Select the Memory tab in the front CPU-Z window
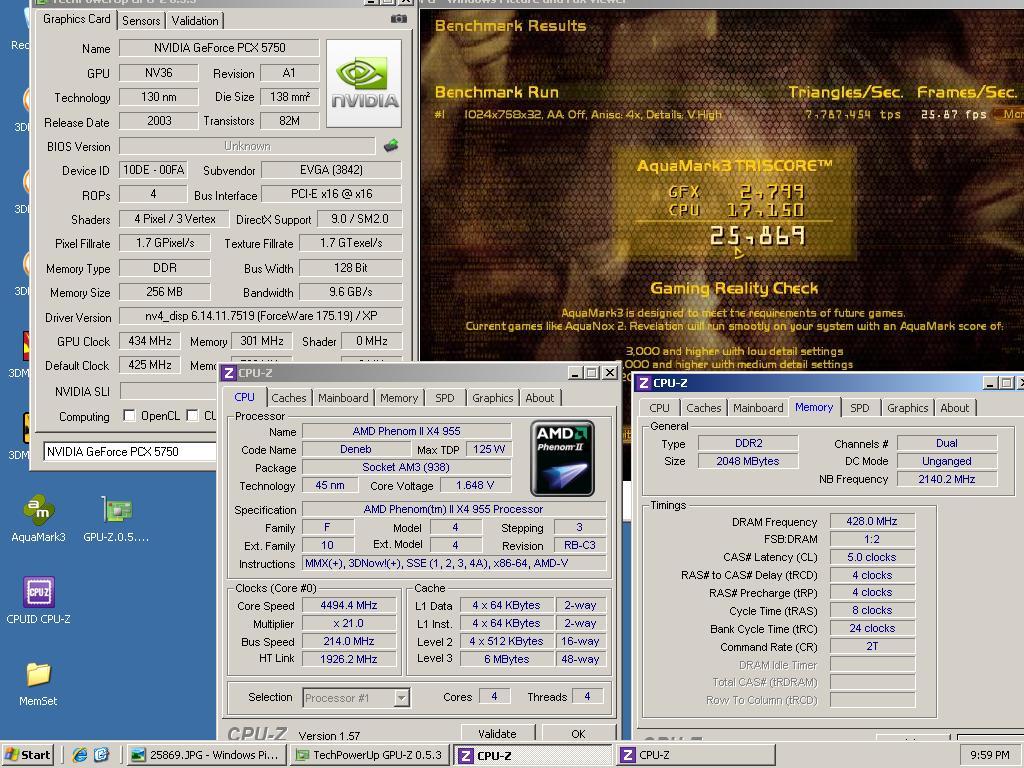This screenshot has height=768, width=1024. click(x=399, y=398)
